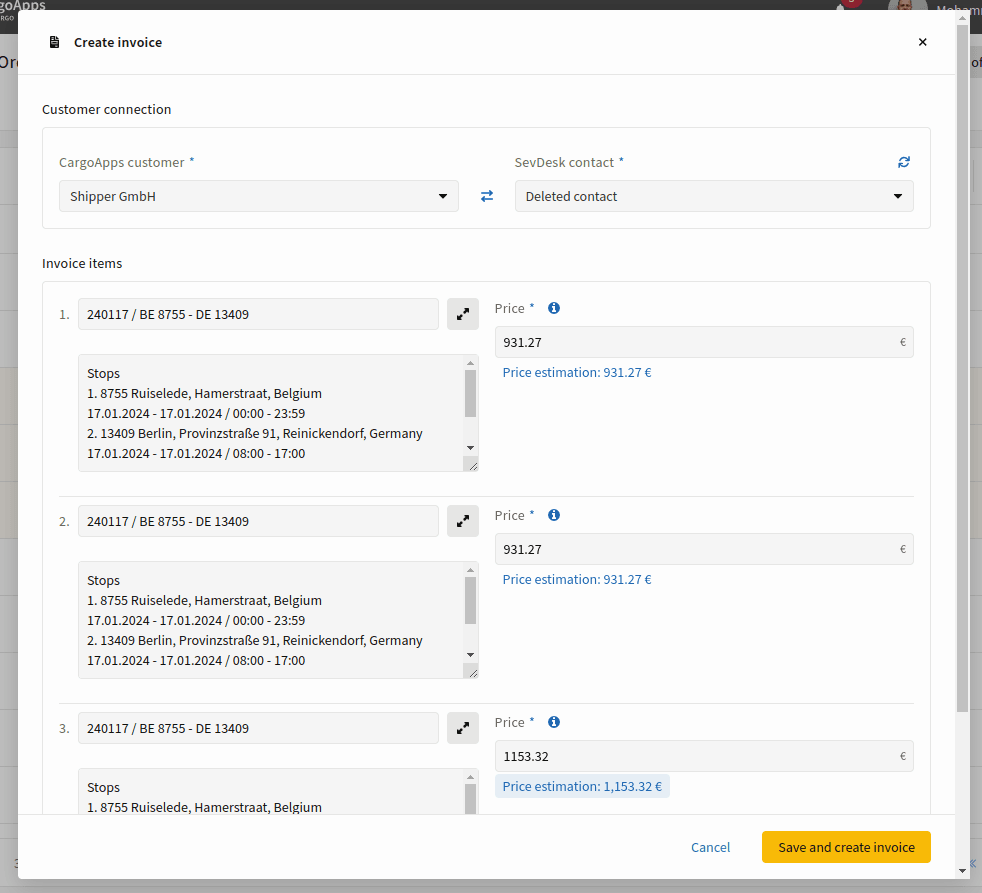Click the resize grip of item 1 textarea
982x893 pixels.
472,465
